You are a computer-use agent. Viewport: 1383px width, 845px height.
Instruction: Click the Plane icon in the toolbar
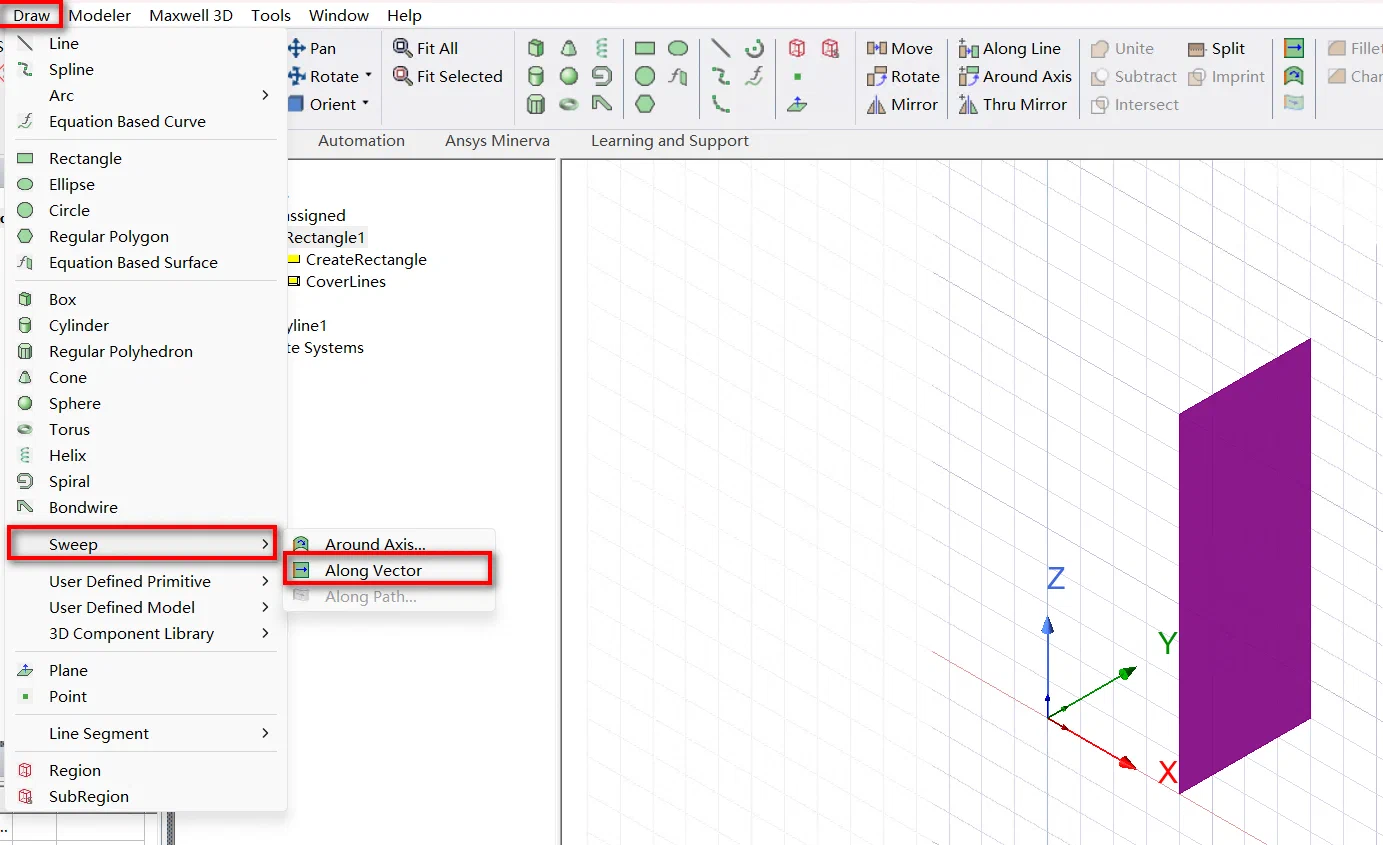797,104
